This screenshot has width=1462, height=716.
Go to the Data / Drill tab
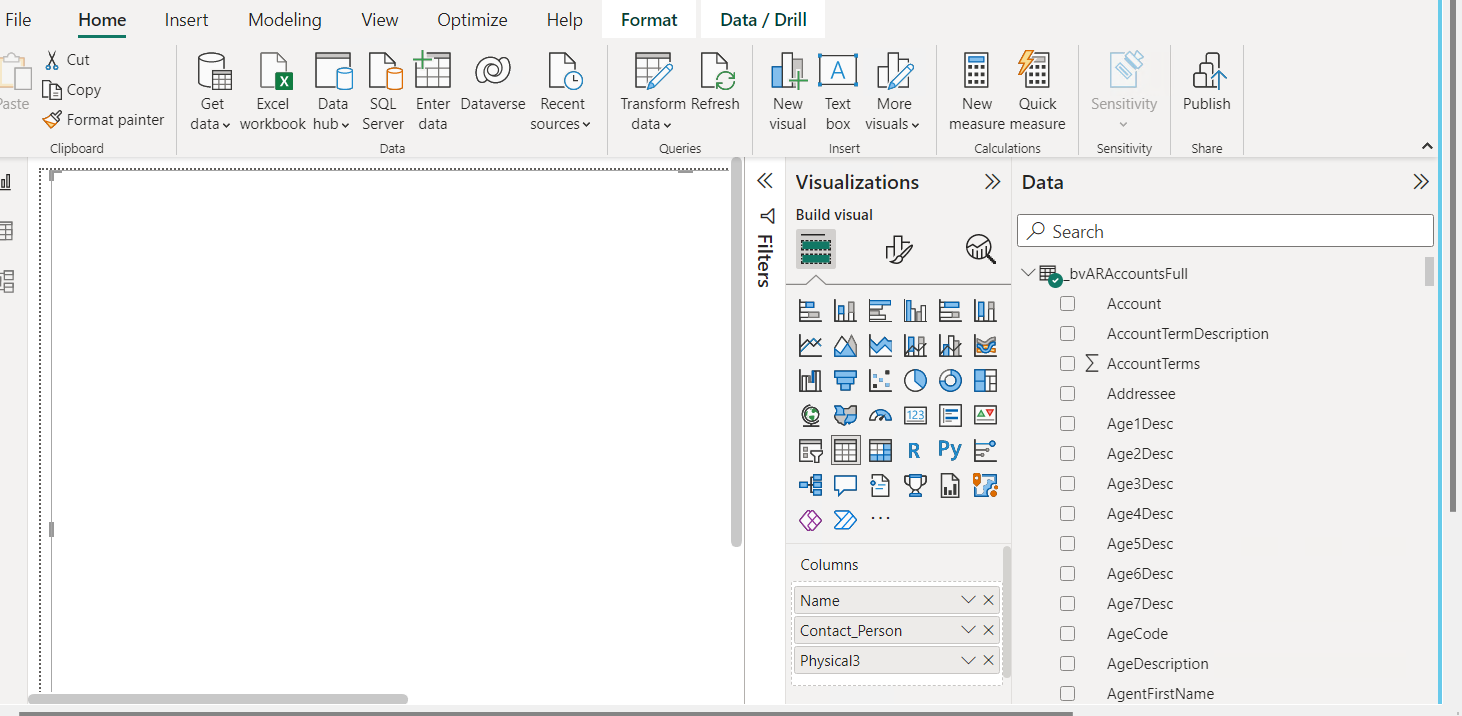[x=764, y=20]
